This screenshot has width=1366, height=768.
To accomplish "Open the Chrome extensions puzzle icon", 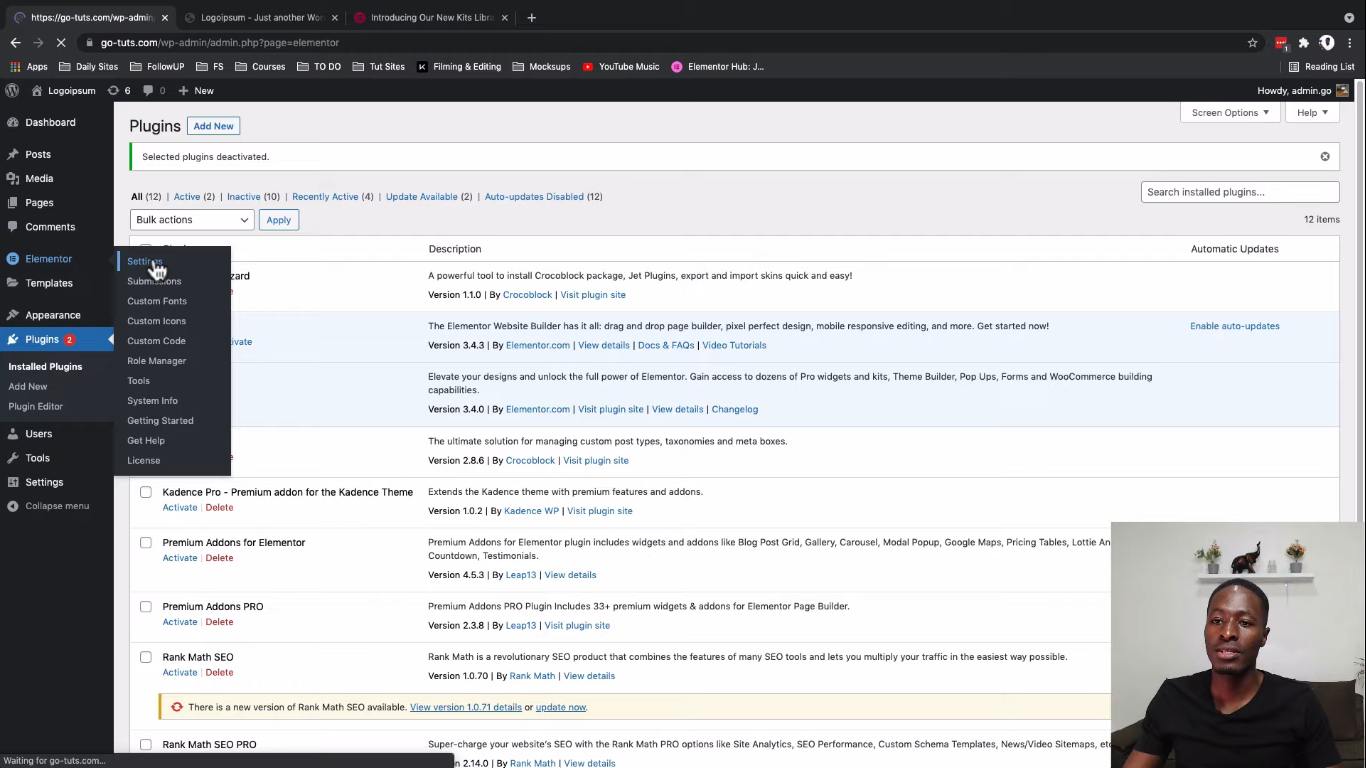I will [1303, 42].
